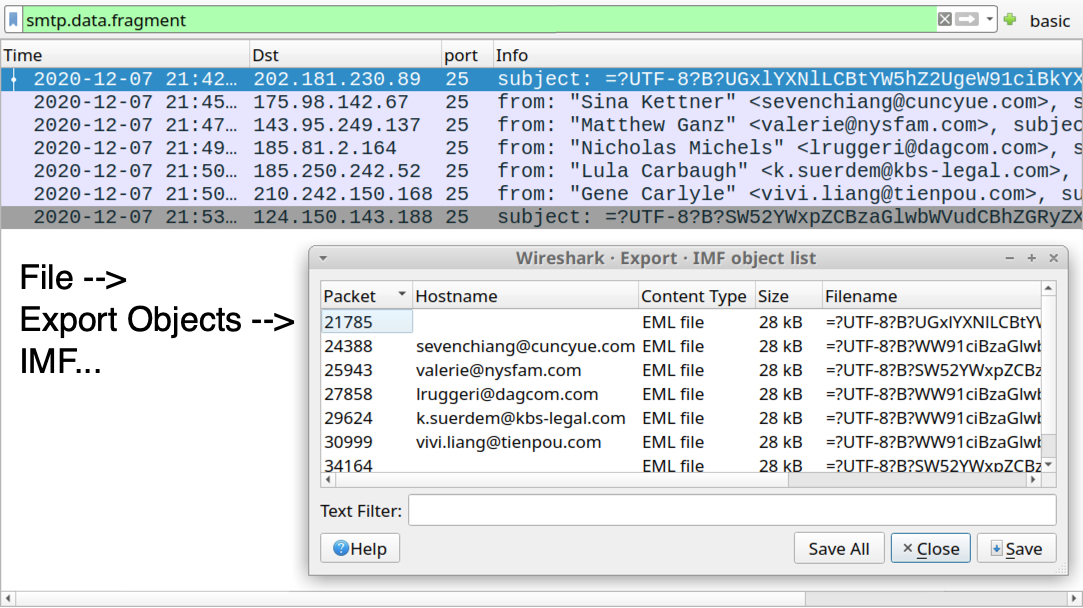Sort packets by the port column header
Viewport: 1083px width, 608px height.
468,55
